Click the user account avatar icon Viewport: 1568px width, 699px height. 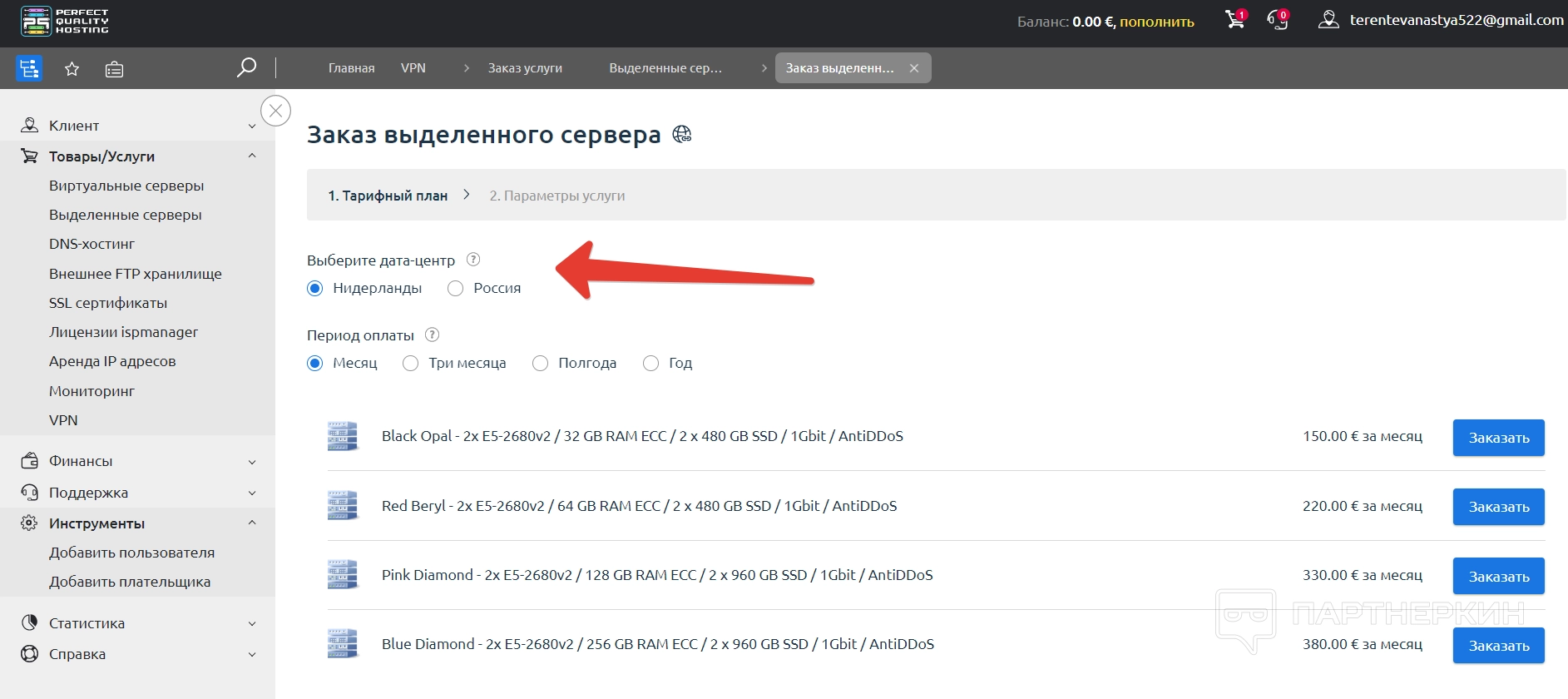[1328, 20]
